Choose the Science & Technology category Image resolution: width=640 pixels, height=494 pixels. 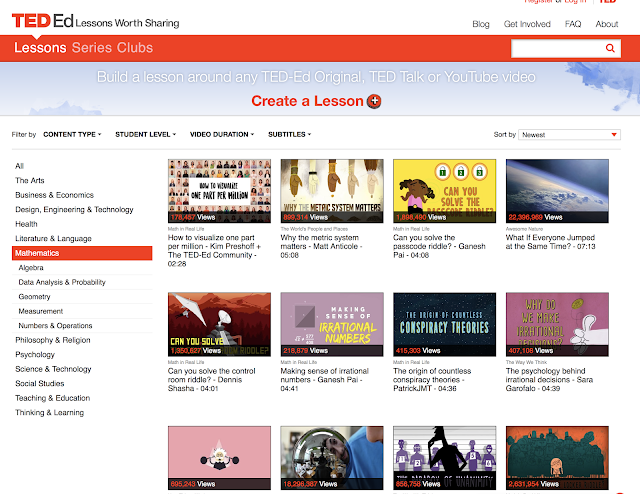coord(53,369)
